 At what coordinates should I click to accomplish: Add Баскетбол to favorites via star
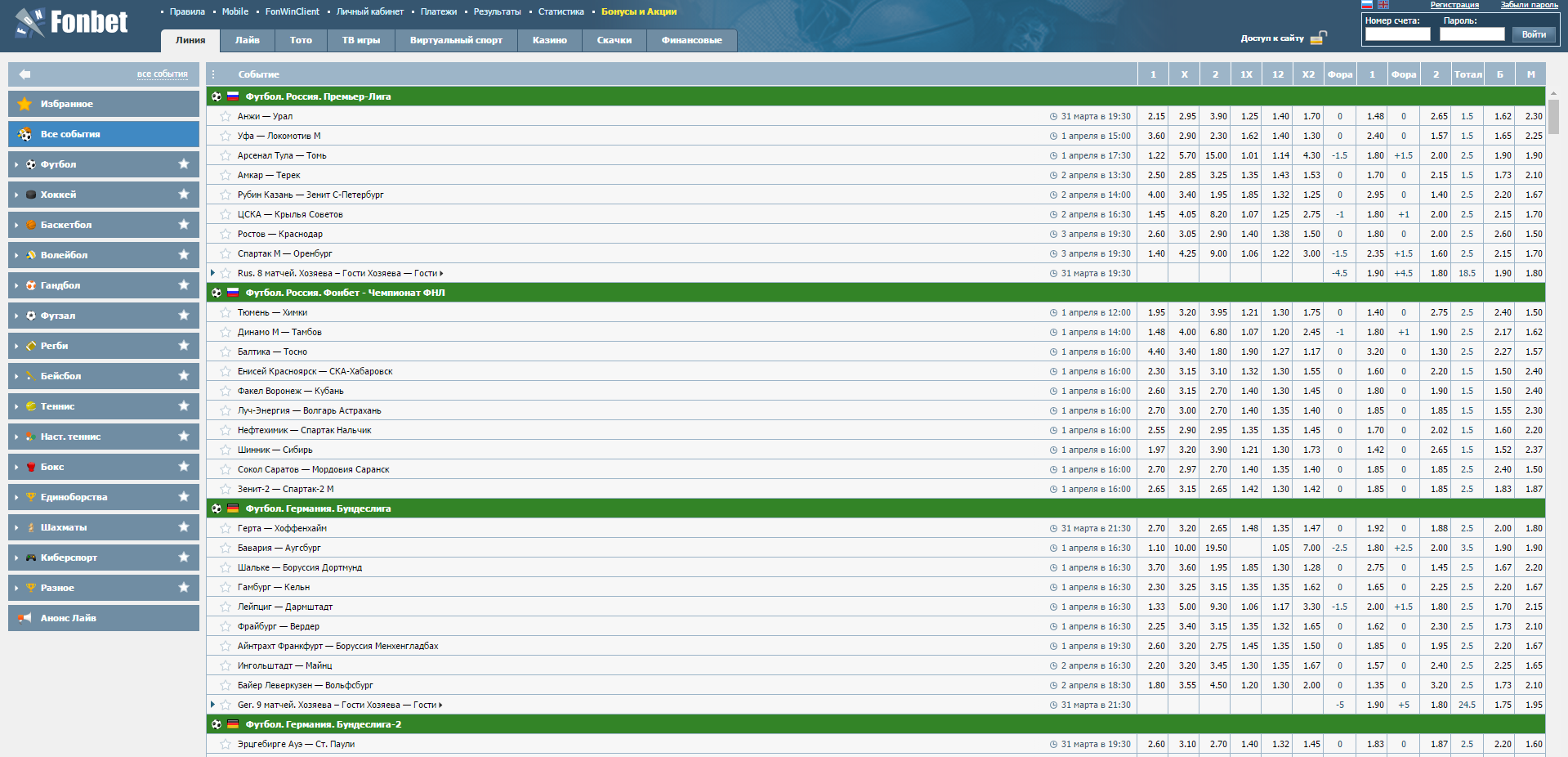(x=184, y=225)
